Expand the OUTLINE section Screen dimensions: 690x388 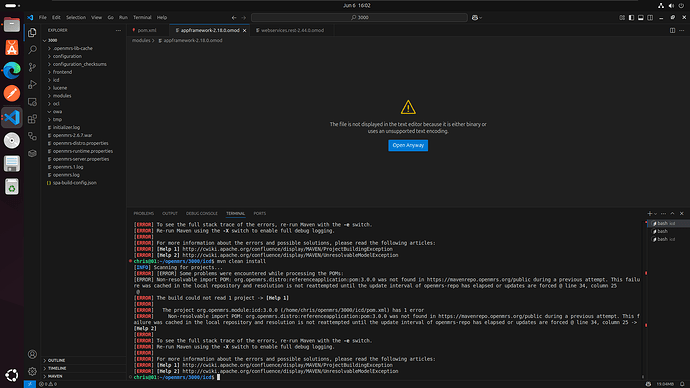click(x=56, y=360)
